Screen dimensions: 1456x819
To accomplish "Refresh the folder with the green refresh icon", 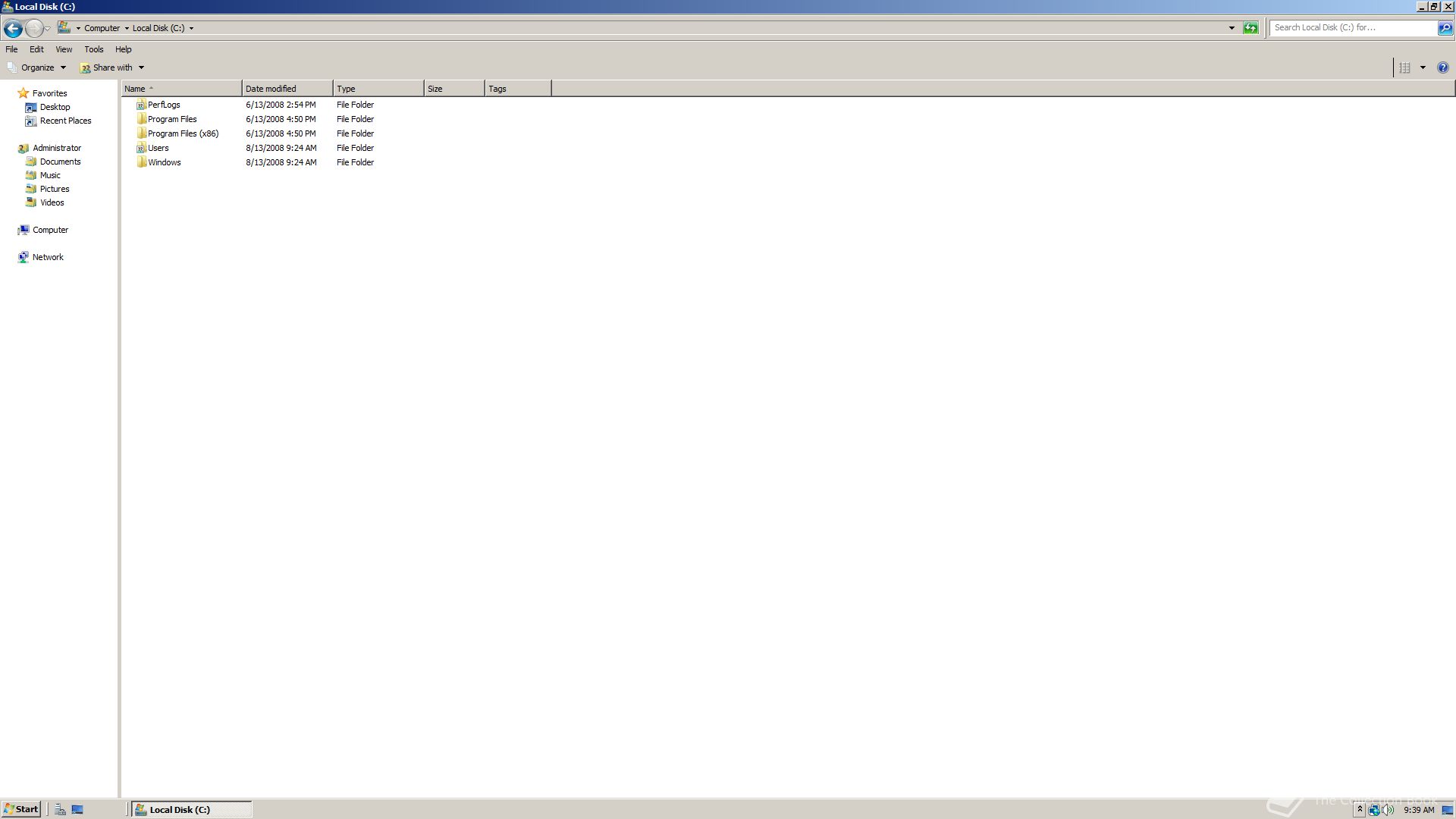I will 1250,28.
